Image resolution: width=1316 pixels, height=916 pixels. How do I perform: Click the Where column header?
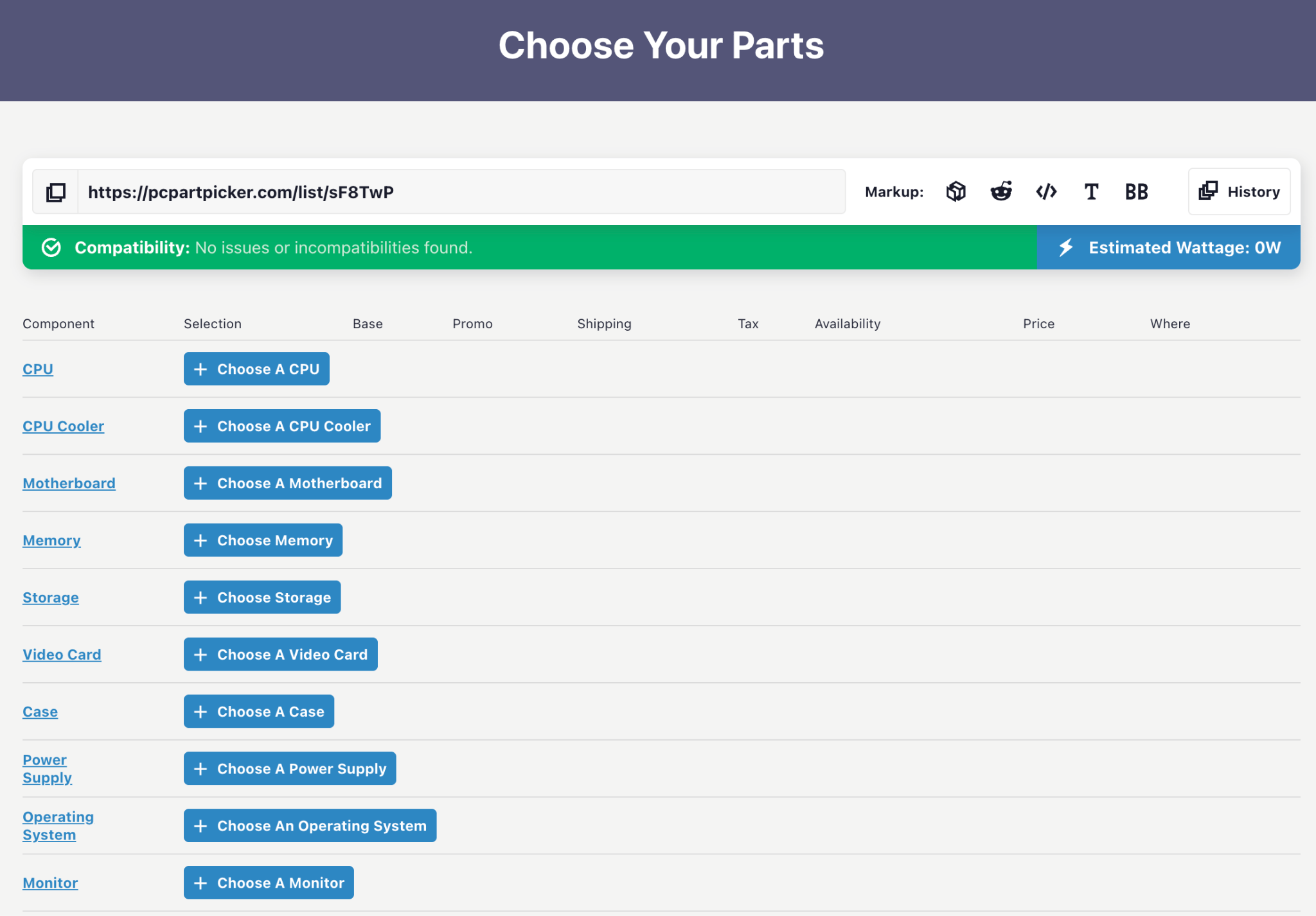(x=1170, y=324)
